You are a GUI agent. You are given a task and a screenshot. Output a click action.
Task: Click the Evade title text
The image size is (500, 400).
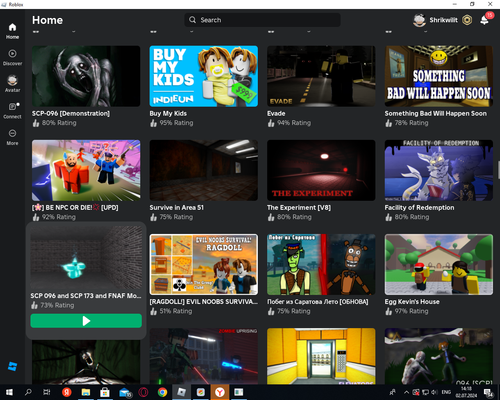276,113
